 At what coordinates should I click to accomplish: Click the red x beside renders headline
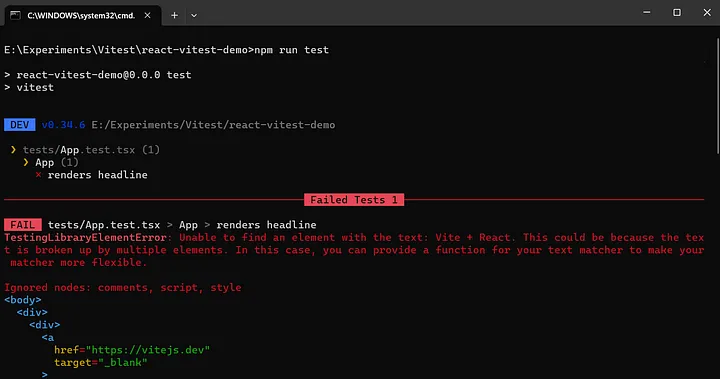(39, 175)
